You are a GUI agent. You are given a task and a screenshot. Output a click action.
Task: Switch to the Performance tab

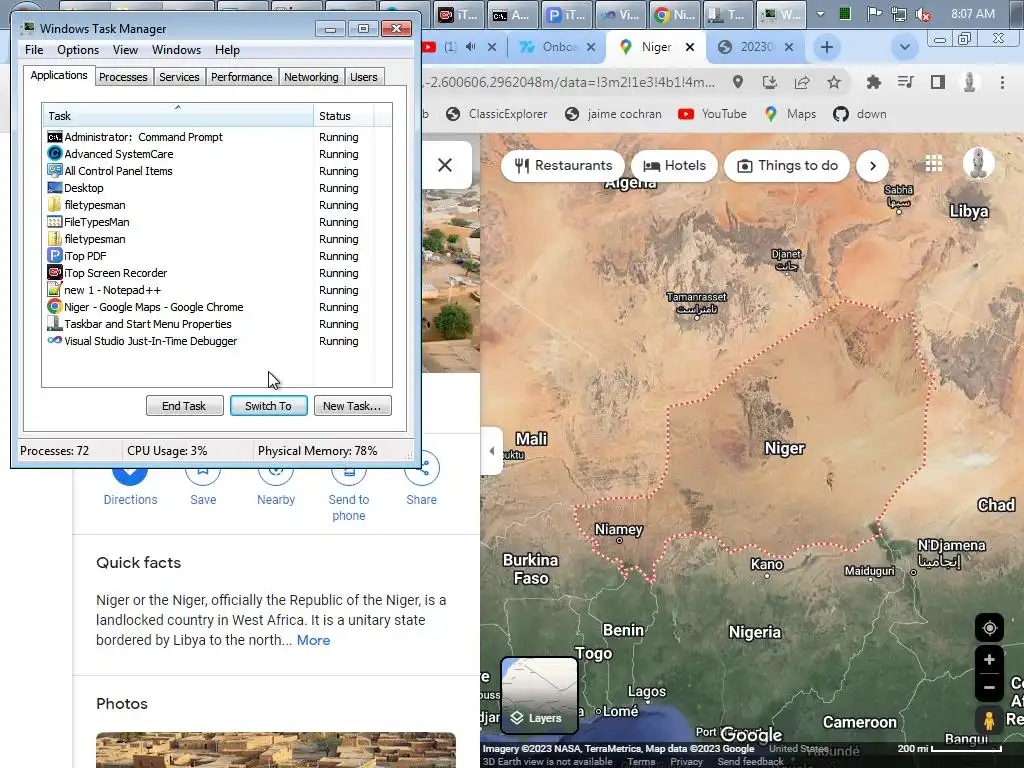pos(241,77)
